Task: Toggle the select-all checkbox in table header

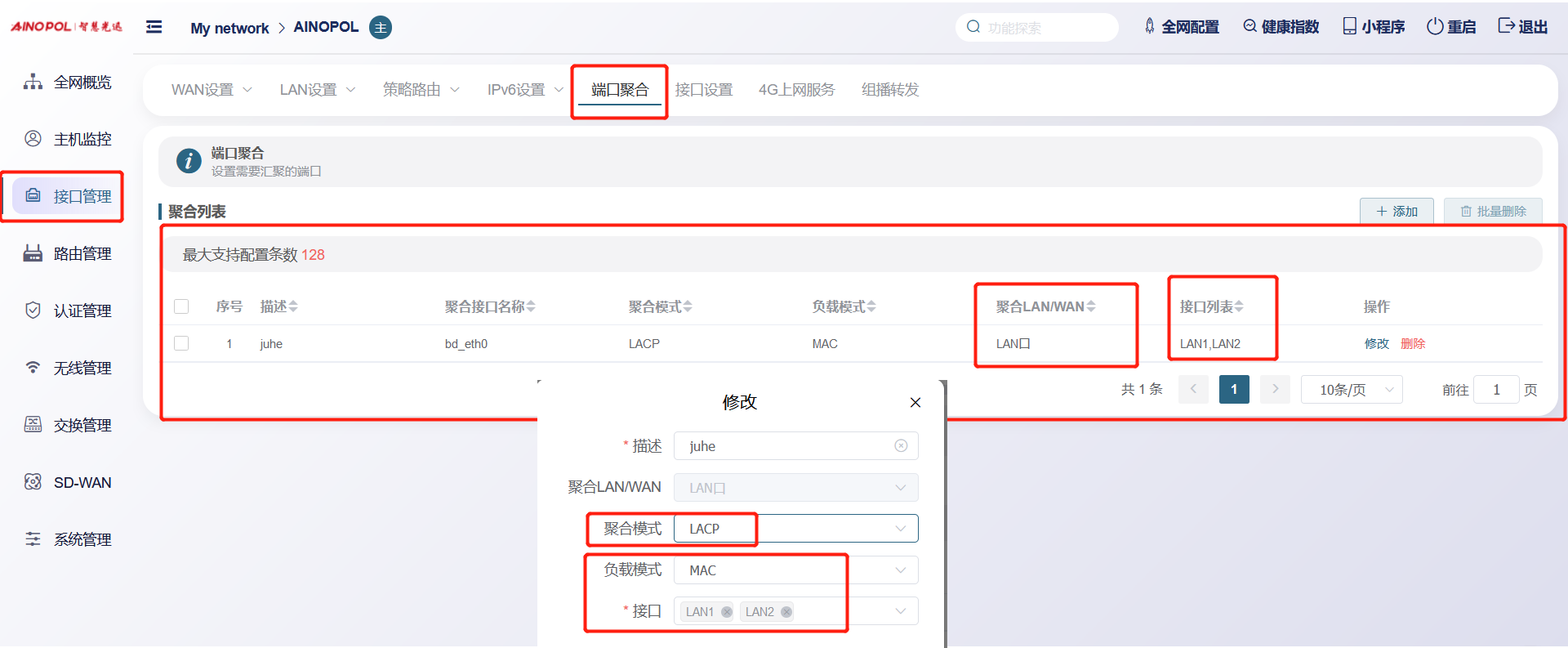Action: point(181,306)
